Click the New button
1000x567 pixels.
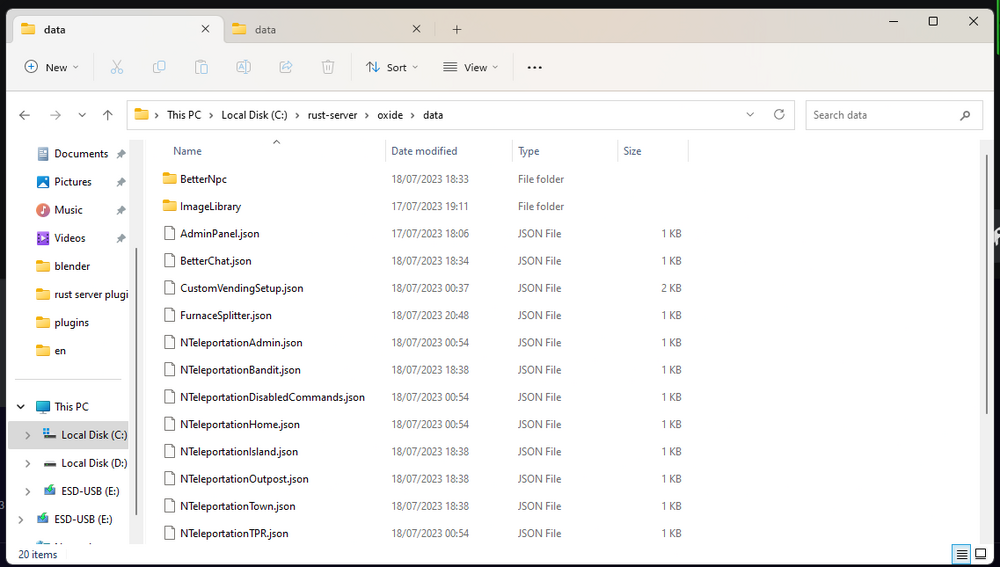tap(48, 67)
